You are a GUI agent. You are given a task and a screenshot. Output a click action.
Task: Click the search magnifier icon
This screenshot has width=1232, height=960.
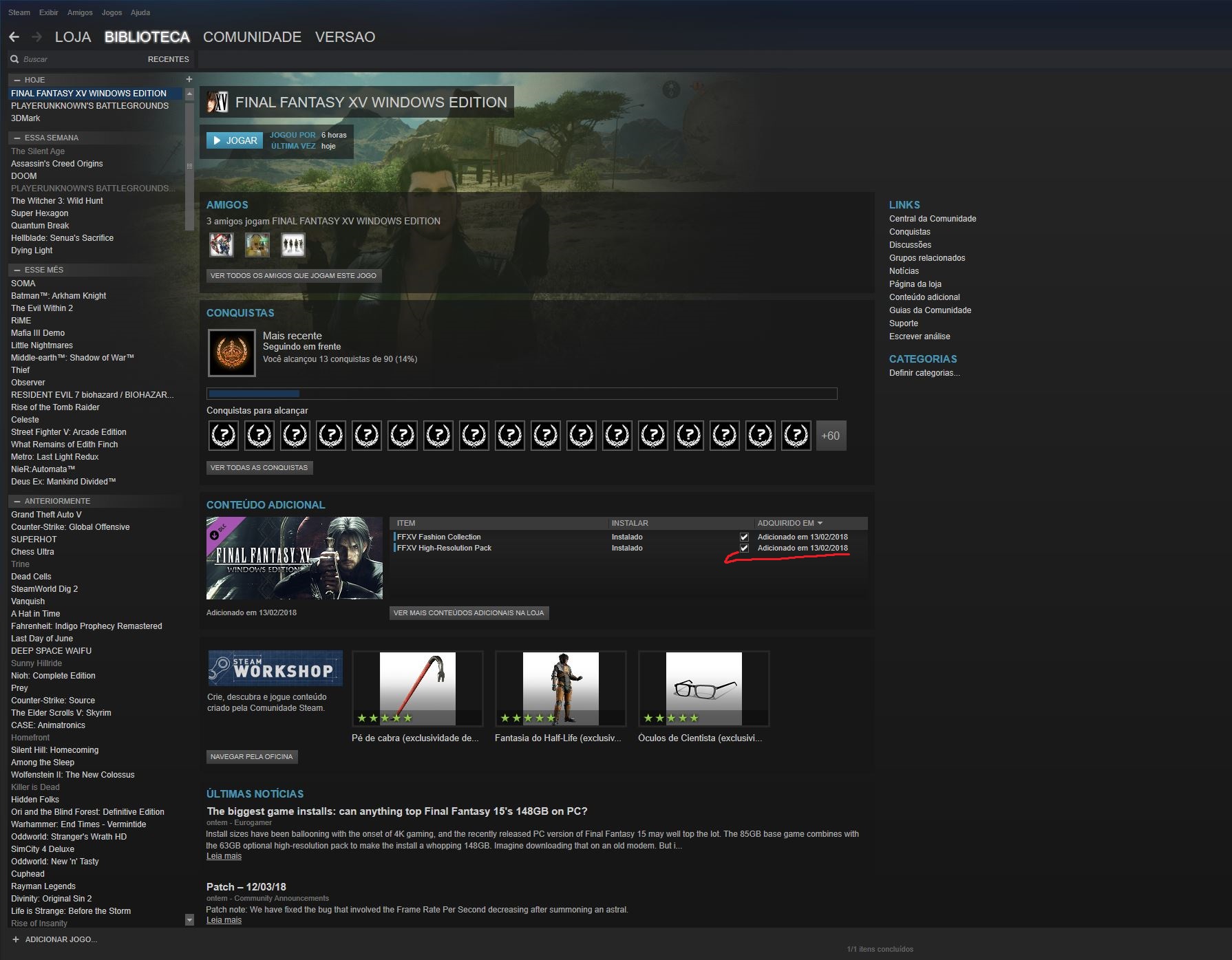[x=14, y=59]
